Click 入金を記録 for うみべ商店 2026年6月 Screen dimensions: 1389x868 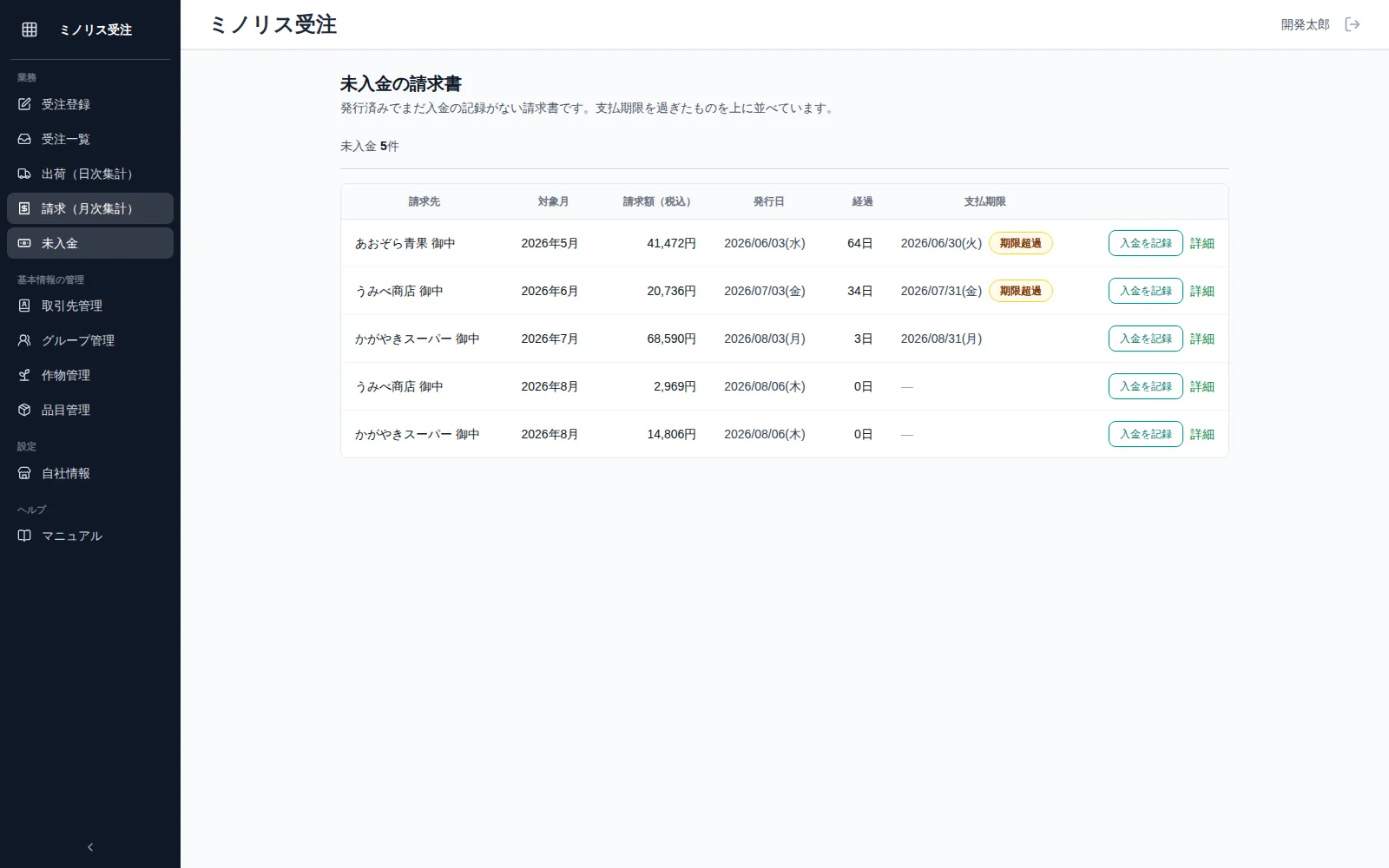click(1145, 291)
